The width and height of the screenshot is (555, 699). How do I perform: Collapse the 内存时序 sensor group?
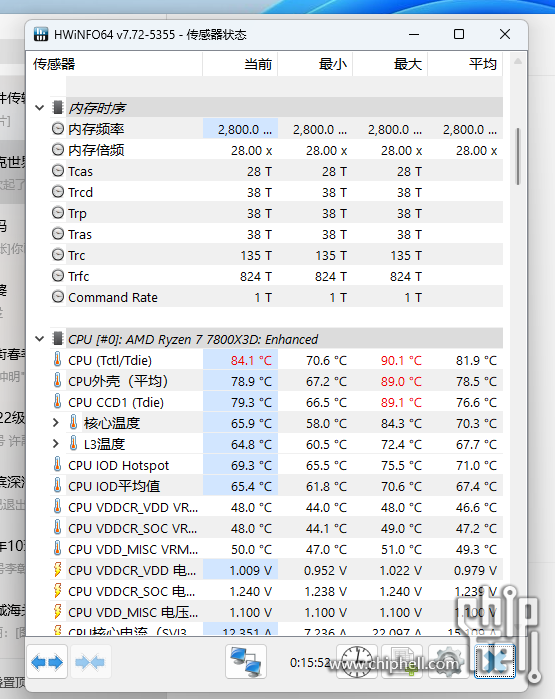(x=40, y=108)
